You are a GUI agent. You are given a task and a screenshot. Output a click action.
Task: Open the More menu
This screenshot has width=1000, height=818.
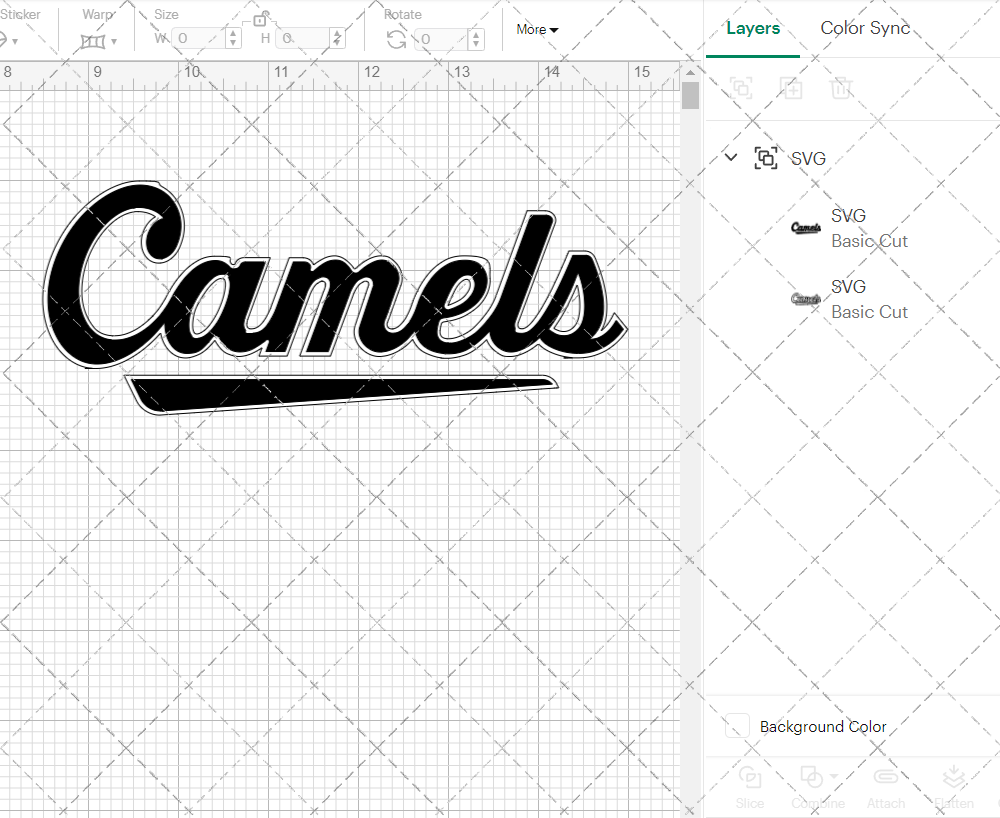pyautogui.click(x=537, y=30)
